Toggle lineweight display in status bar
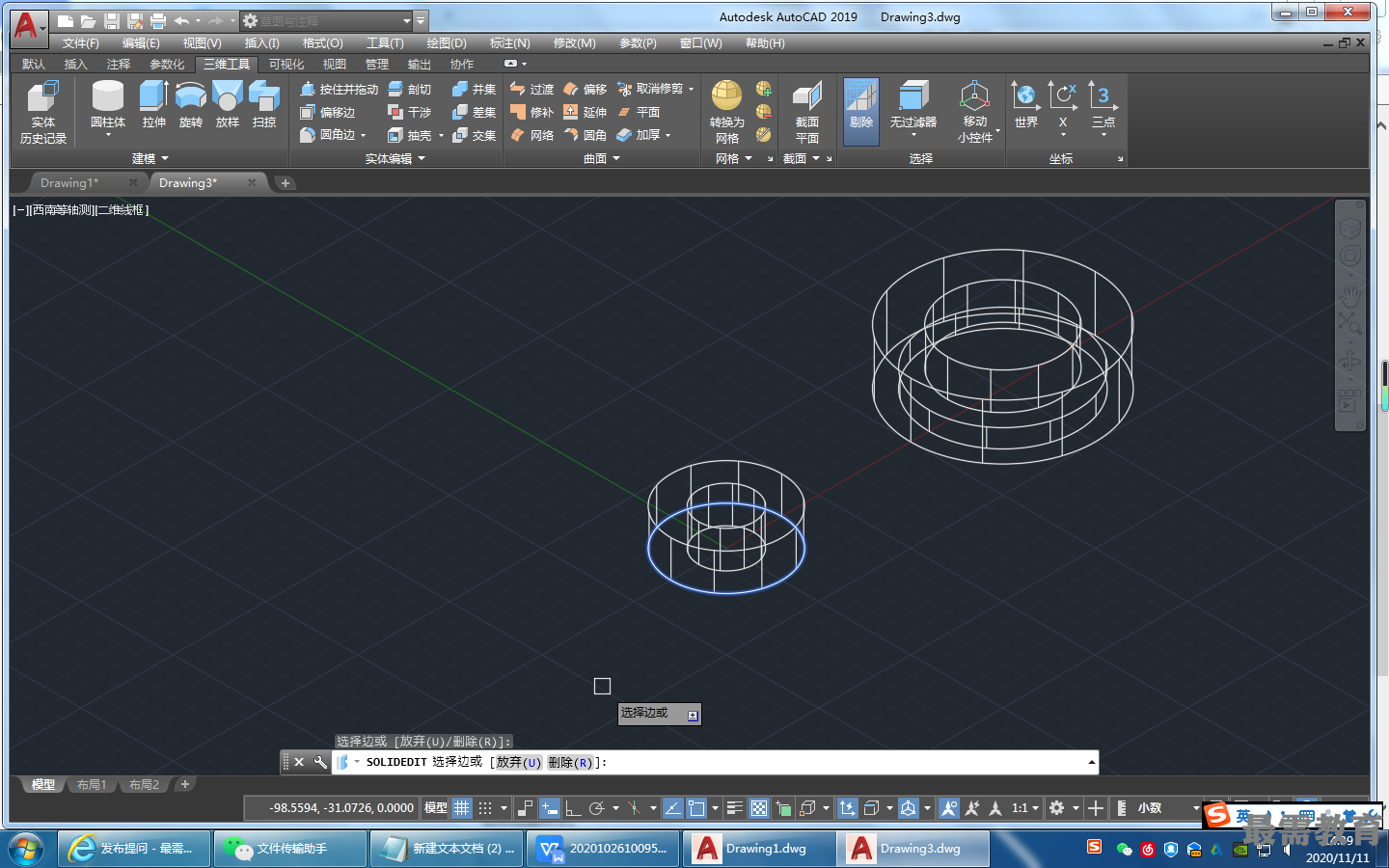1389x868 pixels. coord(734,808)
